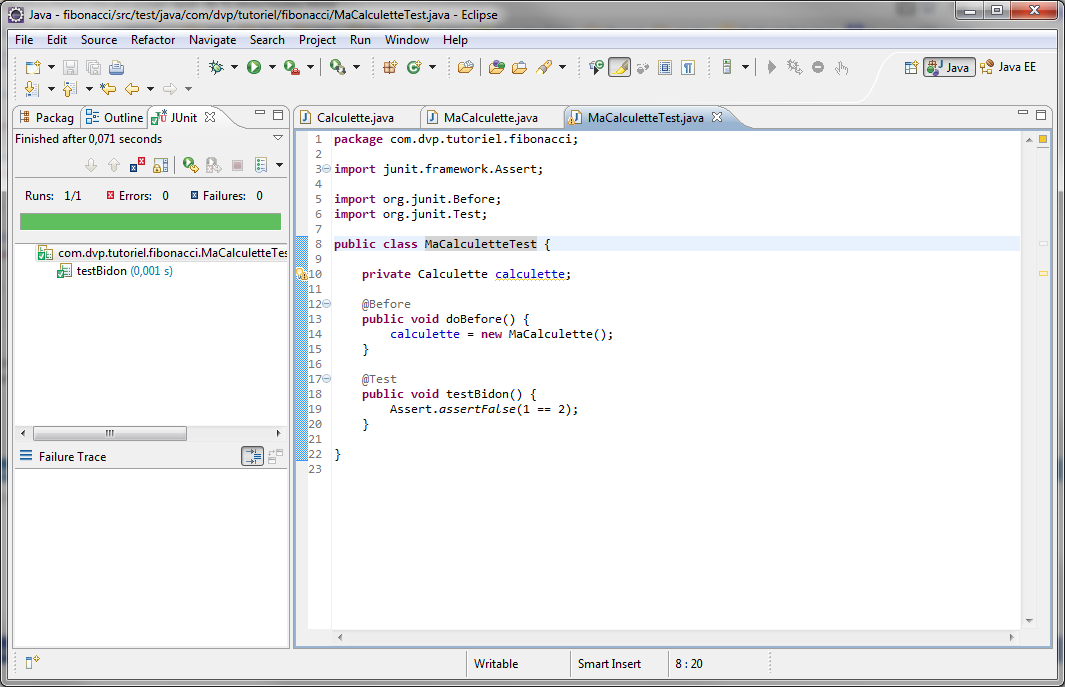Click the New Java Class icon

pyautogui.click(x=414, y=67)
